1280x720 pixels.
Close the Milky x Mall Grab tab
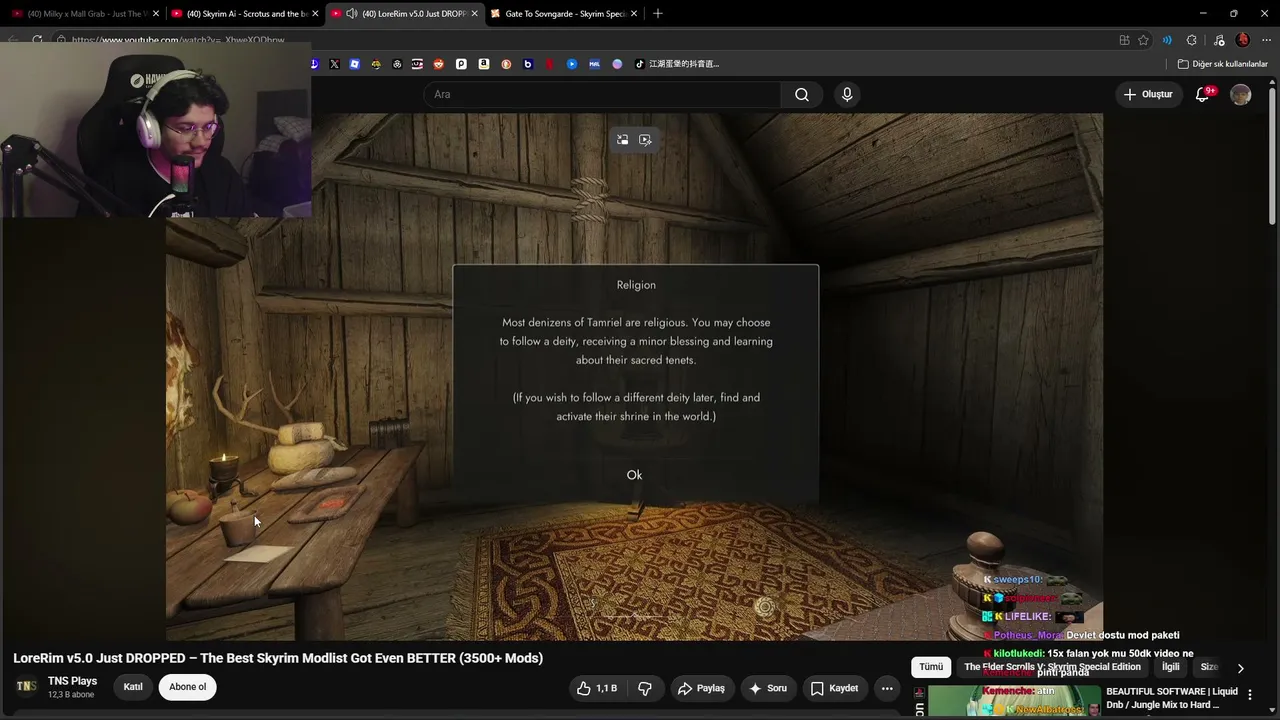click(156, 14)
